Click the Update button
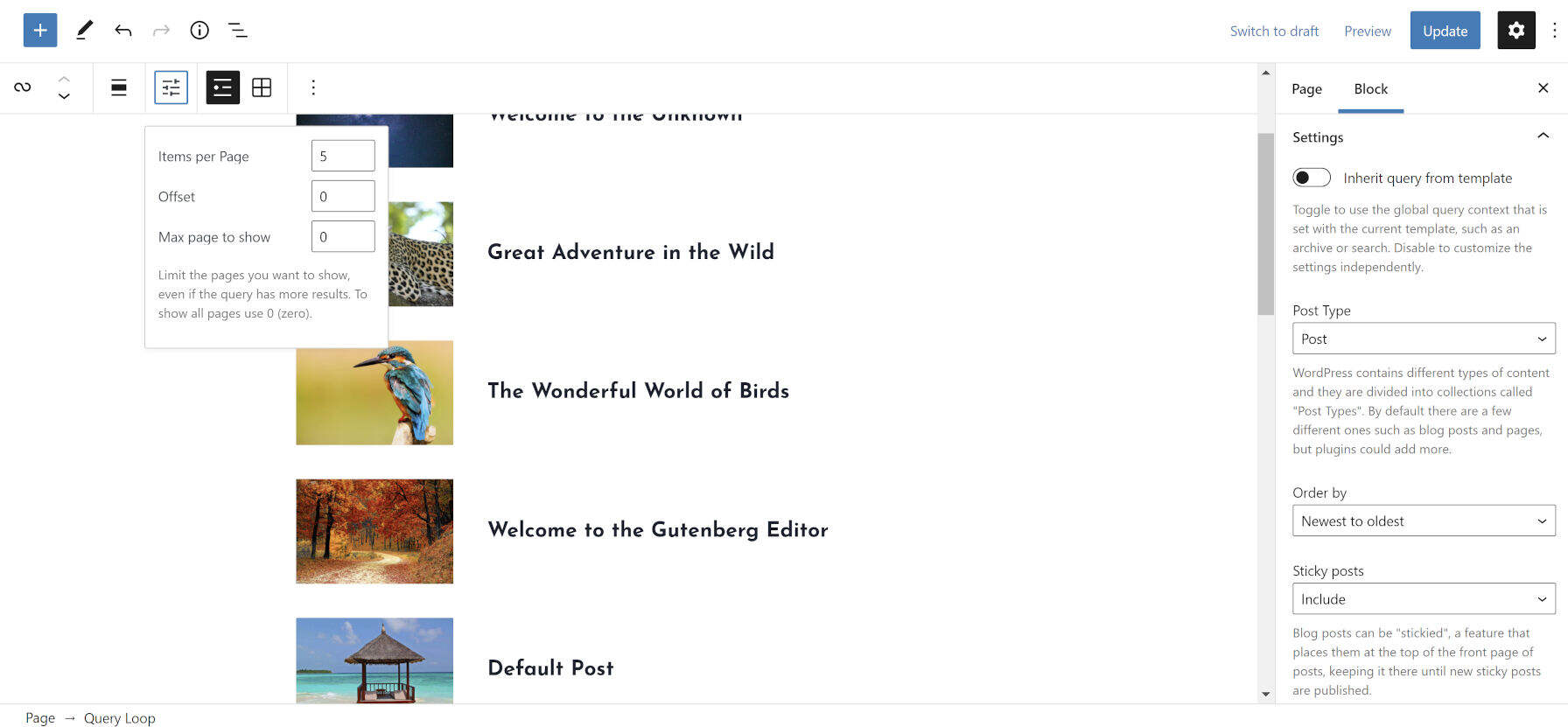The width and height of the screenshot is (1568, 727). (1445, 31)
